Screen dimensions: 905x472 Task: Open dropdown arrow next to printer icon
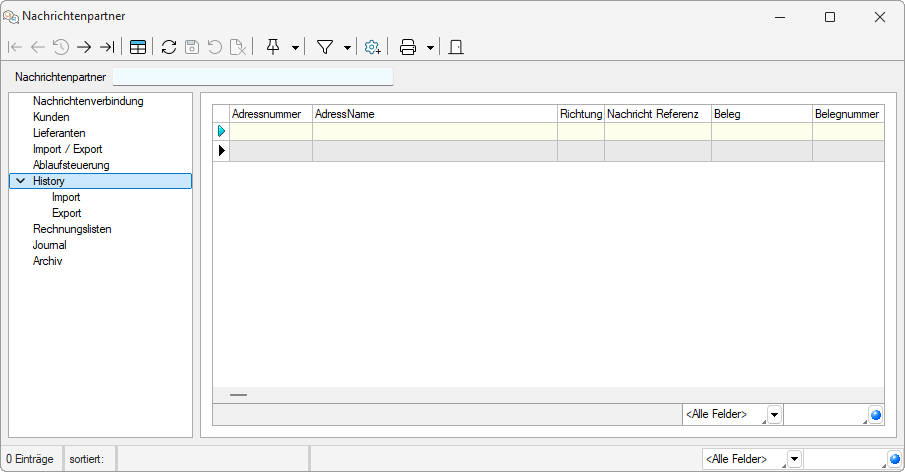[430, 47]
